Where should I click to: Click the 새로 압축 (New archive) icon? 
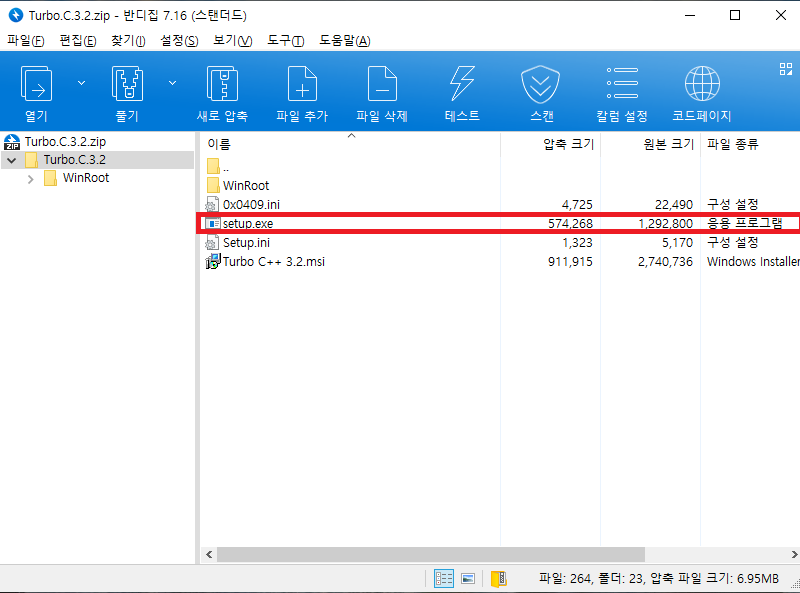pos(222,84)
